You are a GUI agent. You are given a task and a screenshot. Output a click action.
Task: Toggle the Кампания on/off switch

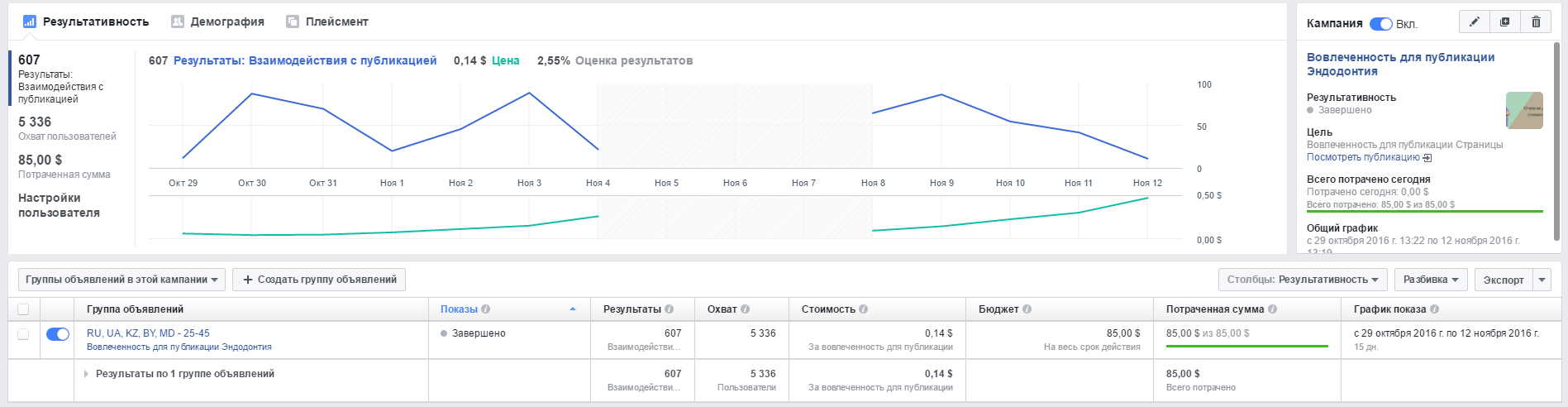coord(1380,24)
